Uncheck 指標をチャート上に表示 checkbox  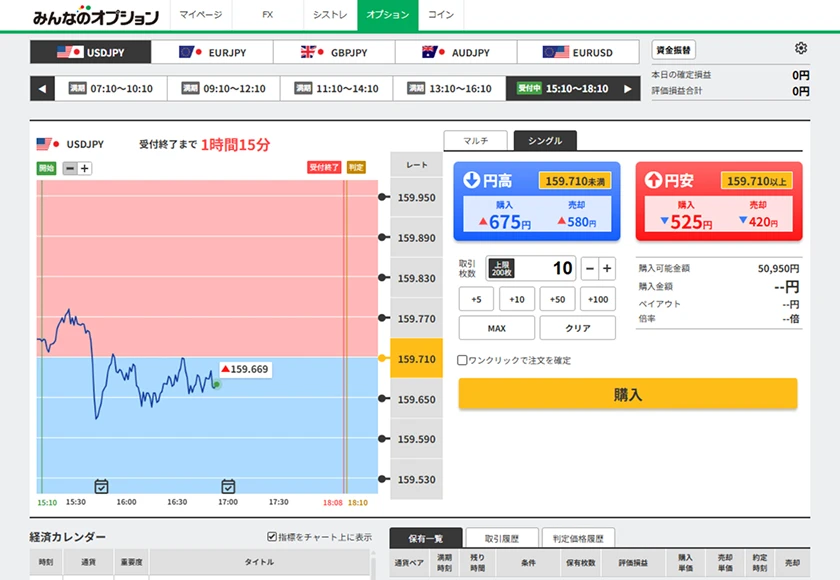tap(272, 536)
